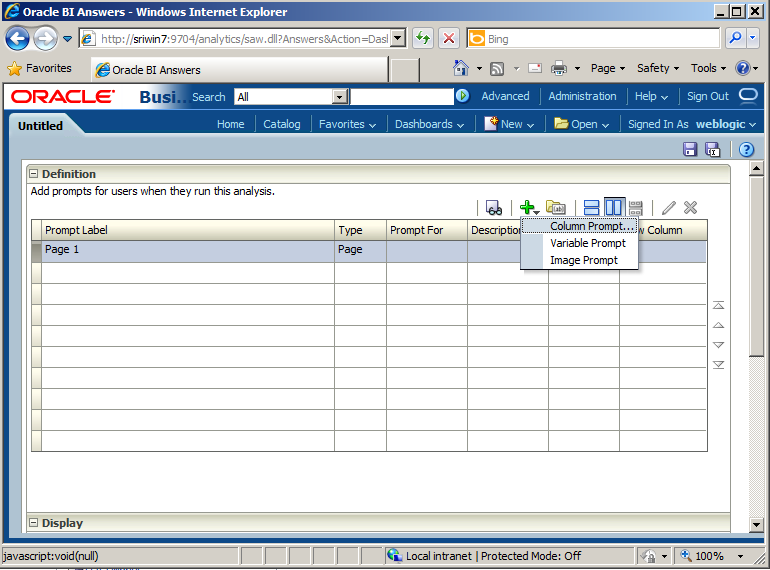Click the vertical scrollbar down arrow

pos(756,525)
